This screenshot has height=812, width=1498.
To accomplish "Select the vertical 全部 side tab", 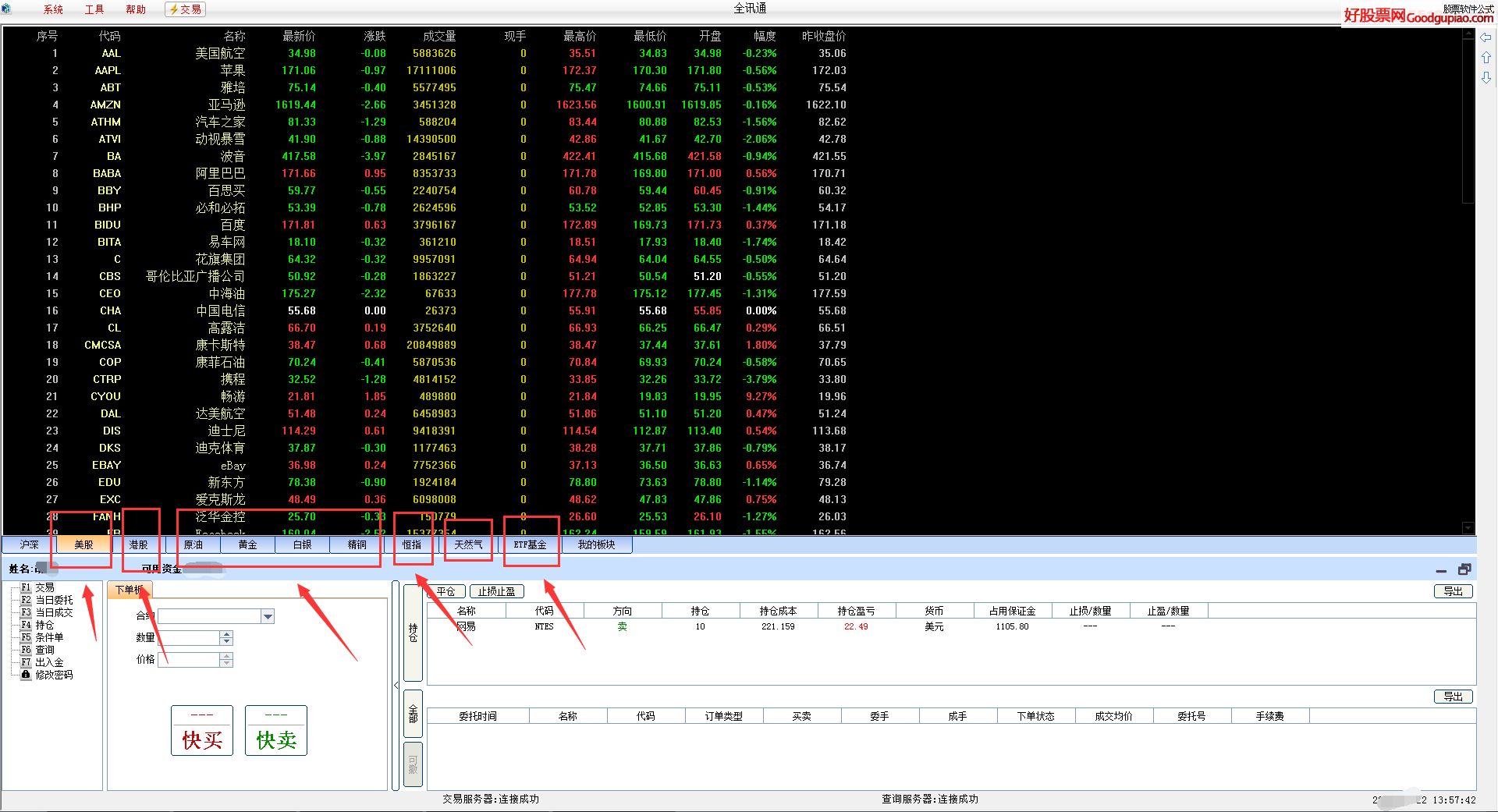I will coord(414,714).
